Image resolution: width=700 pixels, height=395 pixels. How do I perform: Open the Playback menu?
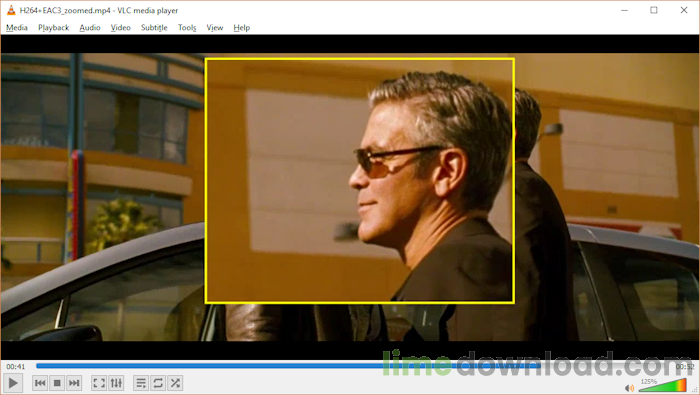tap(54, 28)
